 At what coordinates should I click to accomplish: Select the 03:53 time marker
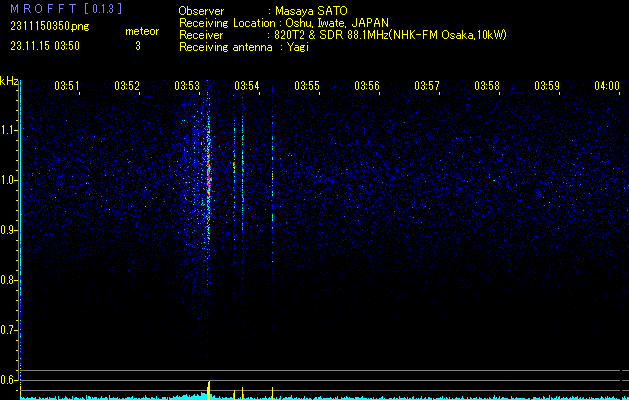point(187,86)
